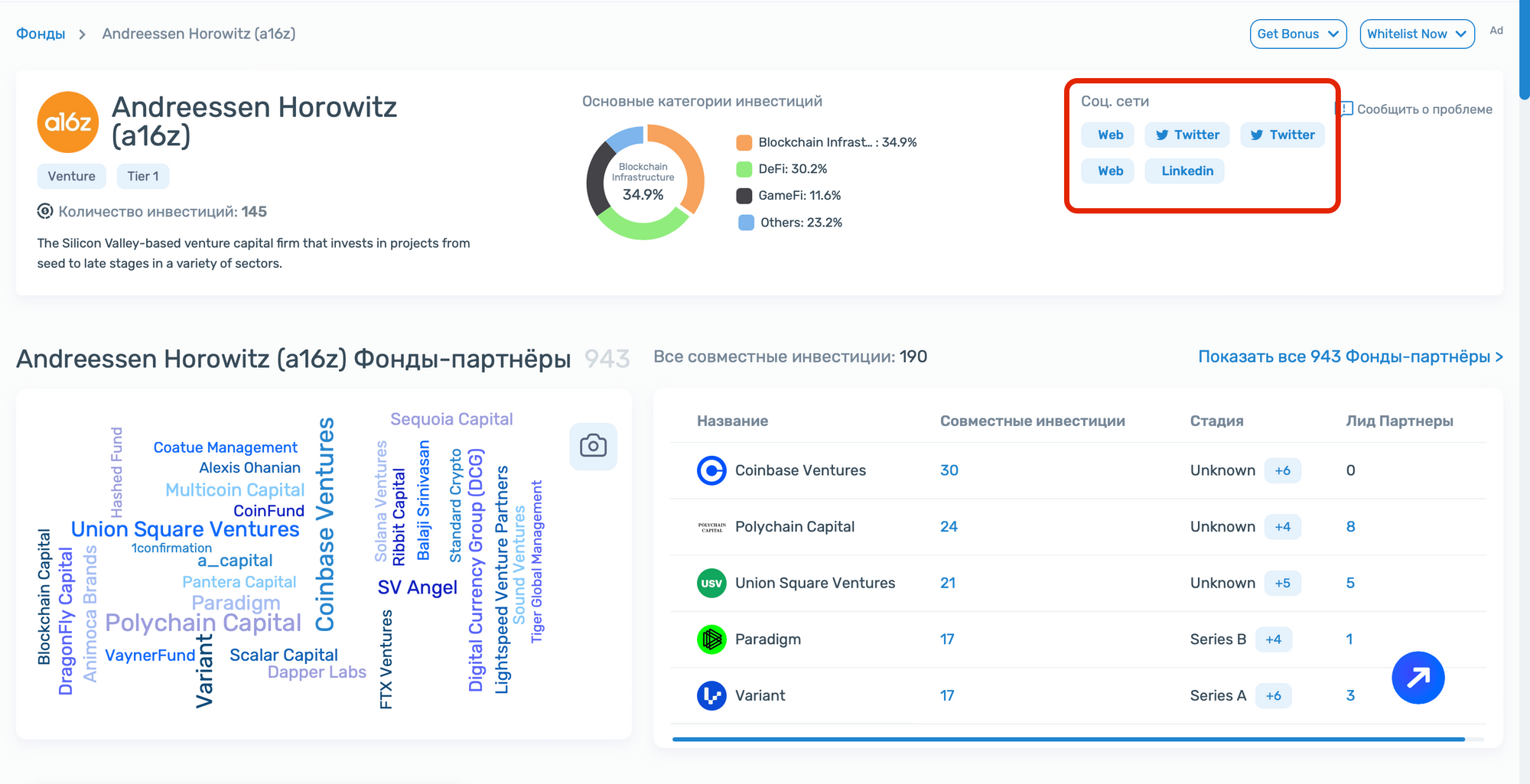
Task: Click Coatue Management in word cloud
Action: [x=225, y=447]
